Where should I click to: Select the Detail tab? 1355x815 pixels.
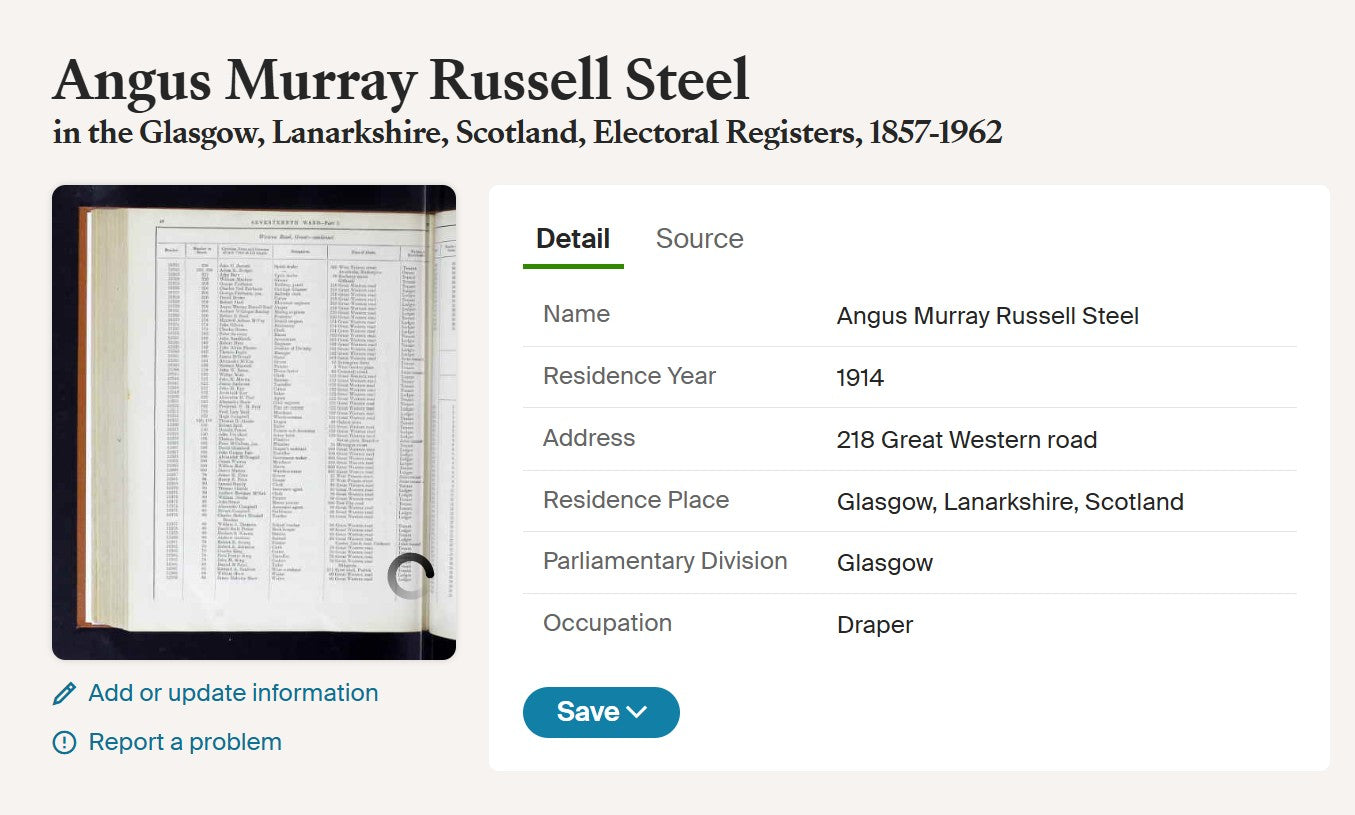(573, 239)
